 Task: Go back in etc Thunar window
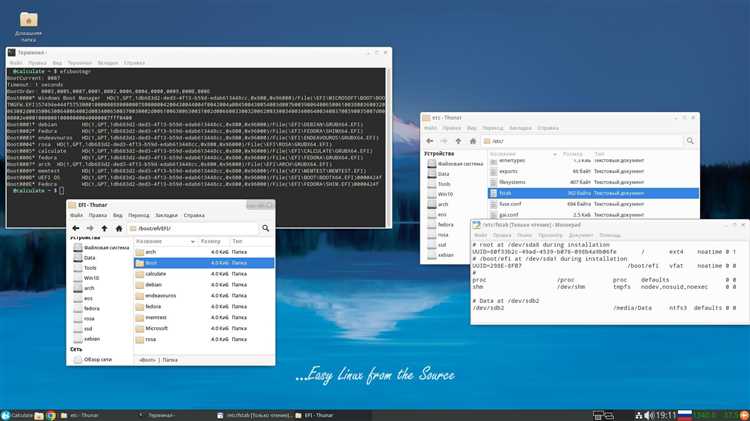point(430,141)
